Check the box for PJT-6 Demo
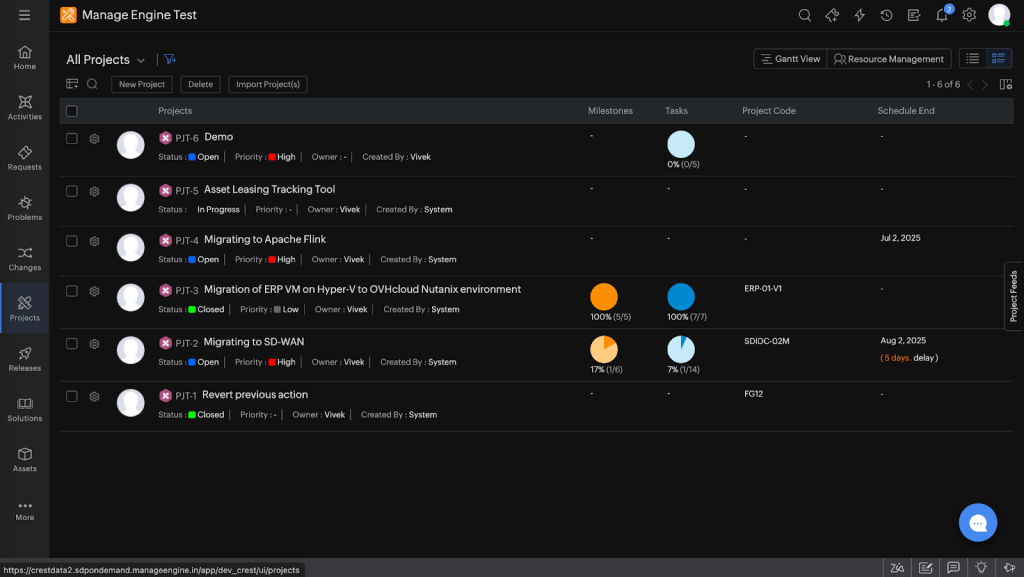This screenshot has height=577, width=1024. pos(72,138)
